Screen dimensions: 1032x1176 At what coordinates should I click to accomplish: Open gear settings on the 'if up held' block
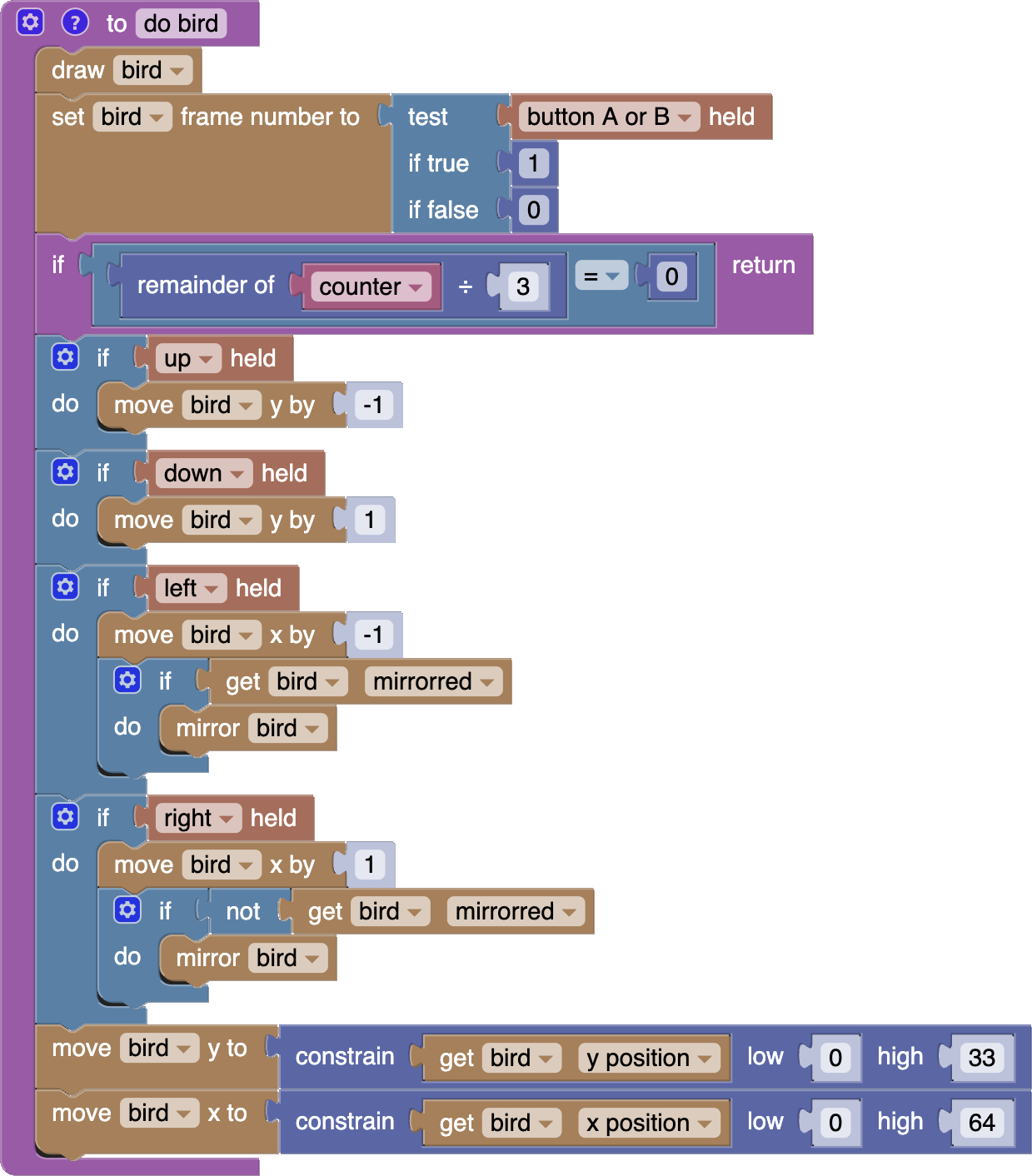pyautogui.click(x=65, y=357)
